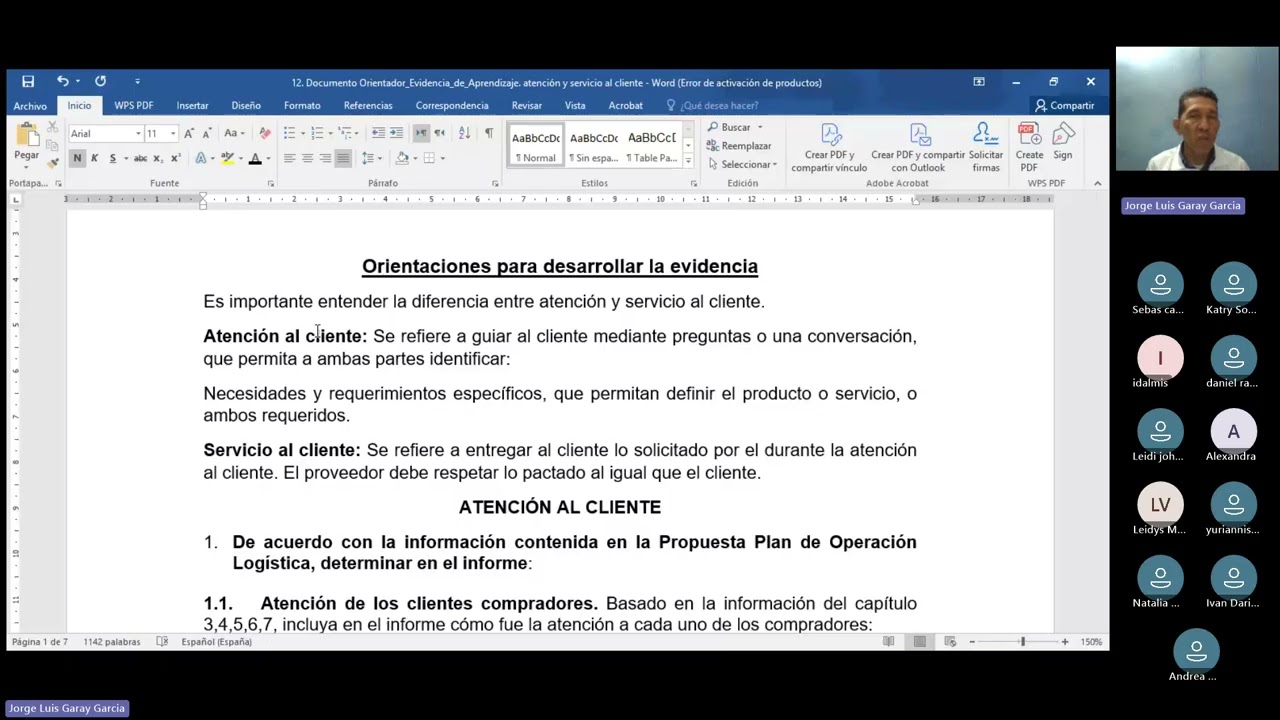Expand the numbered list options arrow
The height and width of the screenshot is (720, 1280).
[330, 133]
